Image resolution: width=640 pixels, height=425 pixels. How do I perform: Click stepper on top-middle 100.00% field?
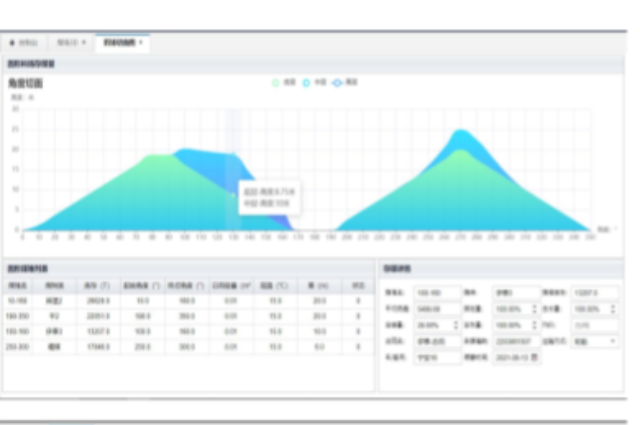coord(533,309)
